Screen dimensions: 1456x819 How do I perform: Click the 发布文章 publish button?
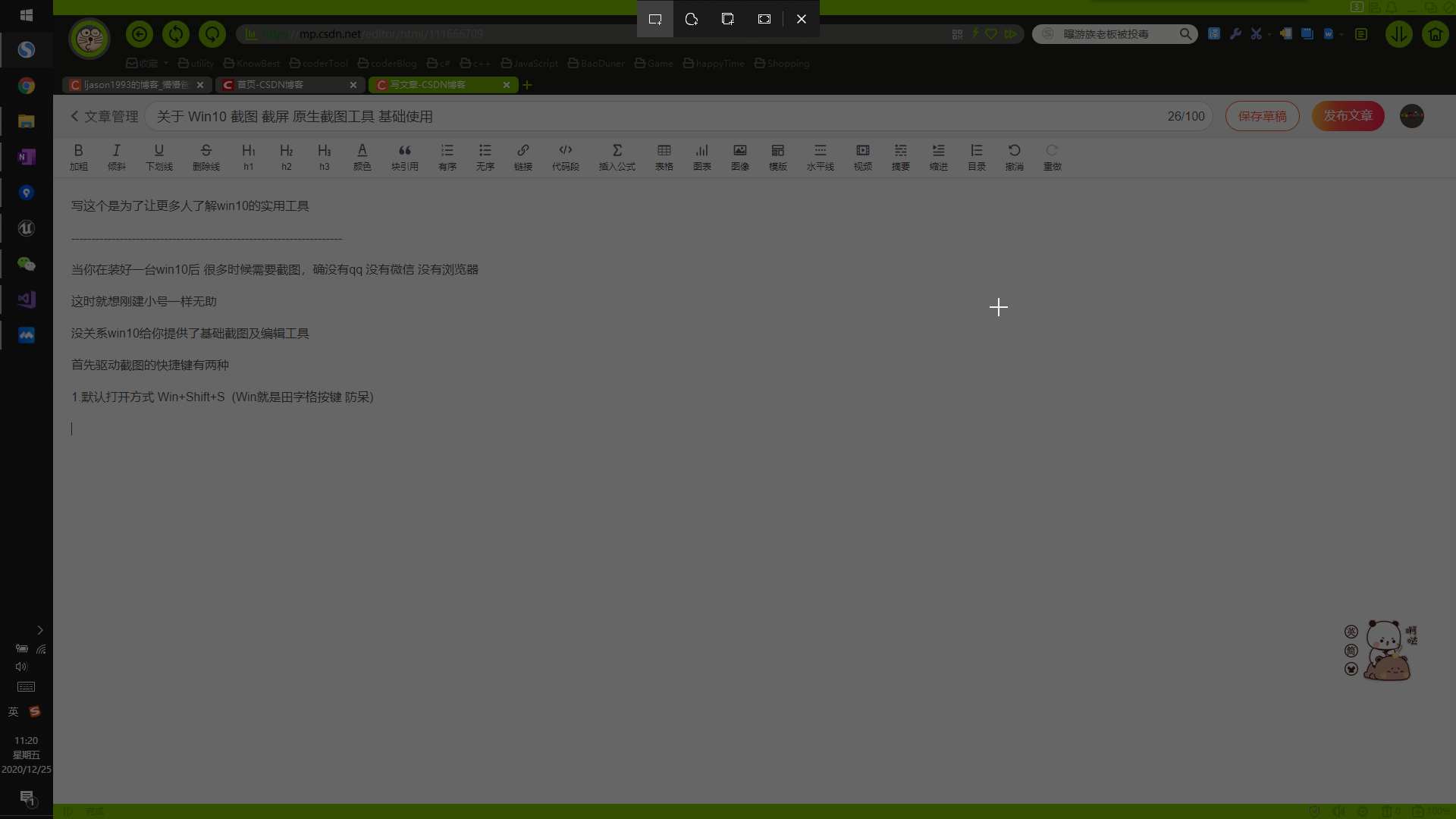click(x=1348, y=117)
